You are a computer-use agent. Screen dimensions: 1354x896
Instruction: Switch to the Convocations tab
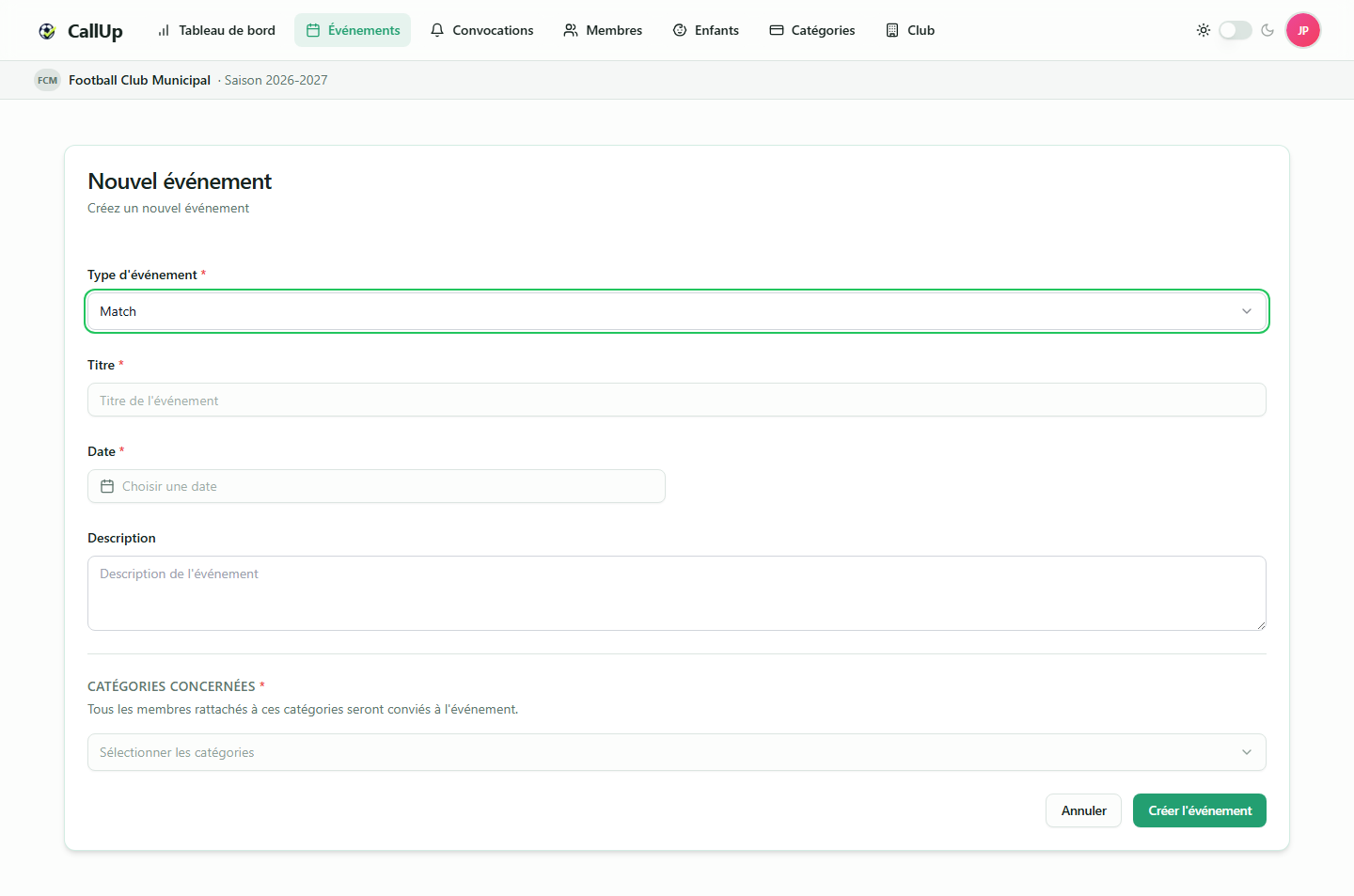(481, 30)
